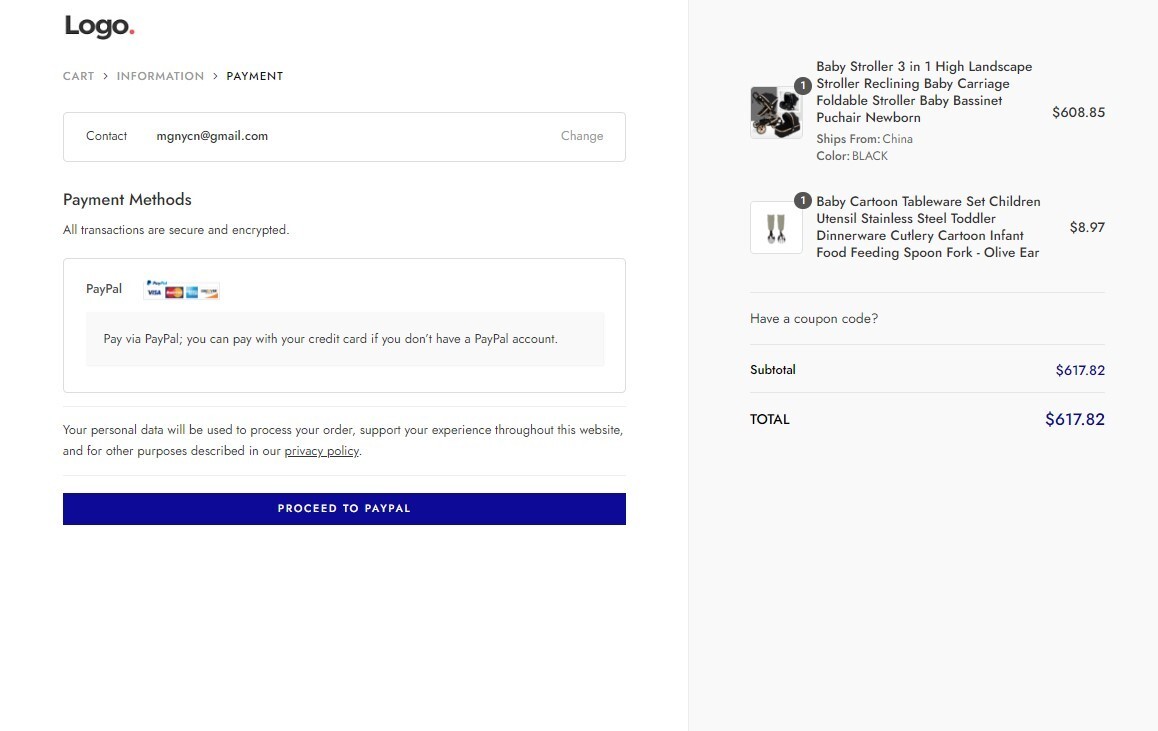Click the stroller price $608.85
Image resolution: width=1158 pixels, height=731 pixels.
pos(1078,112)
